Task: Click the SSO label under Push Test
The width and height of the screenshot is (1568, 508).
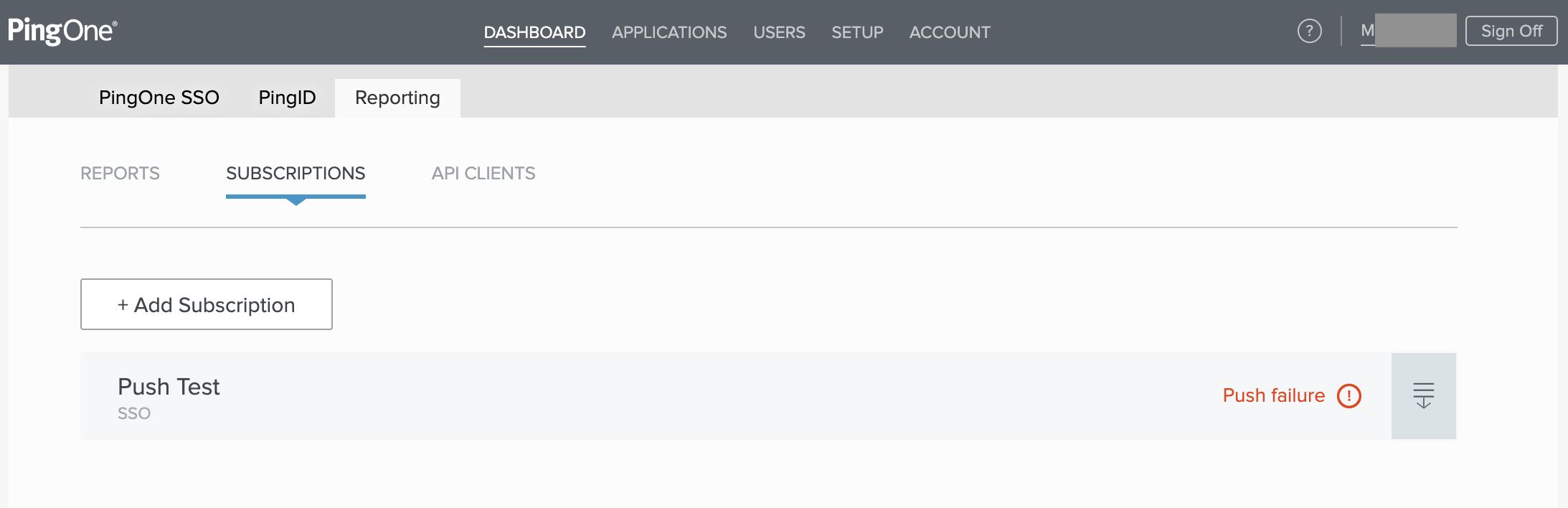Action: (134, 413)
